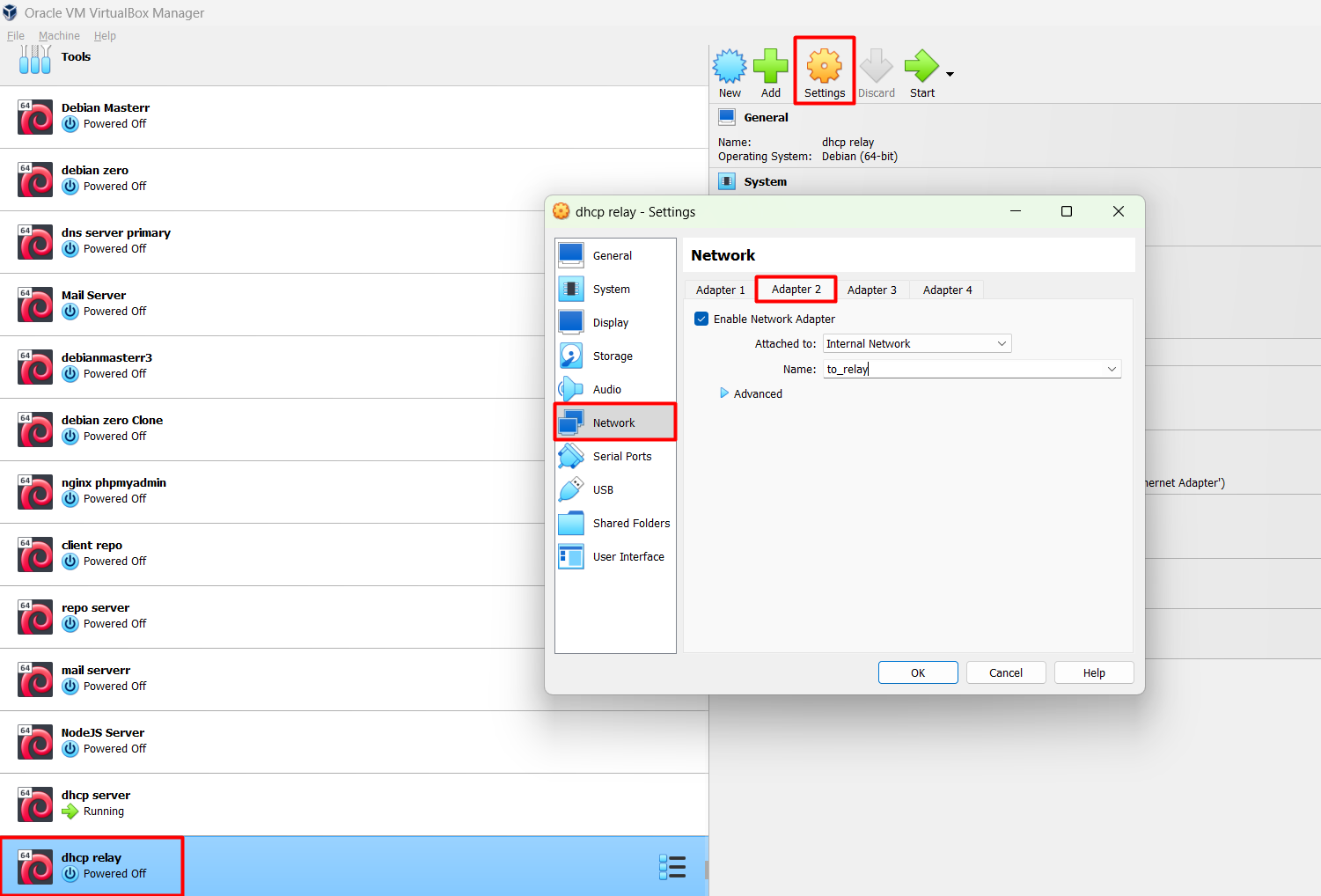Select the Audio speaker icon in Settings
Image resolution: width=1321 pixels, height=896 pixels.
coord(571,389)
